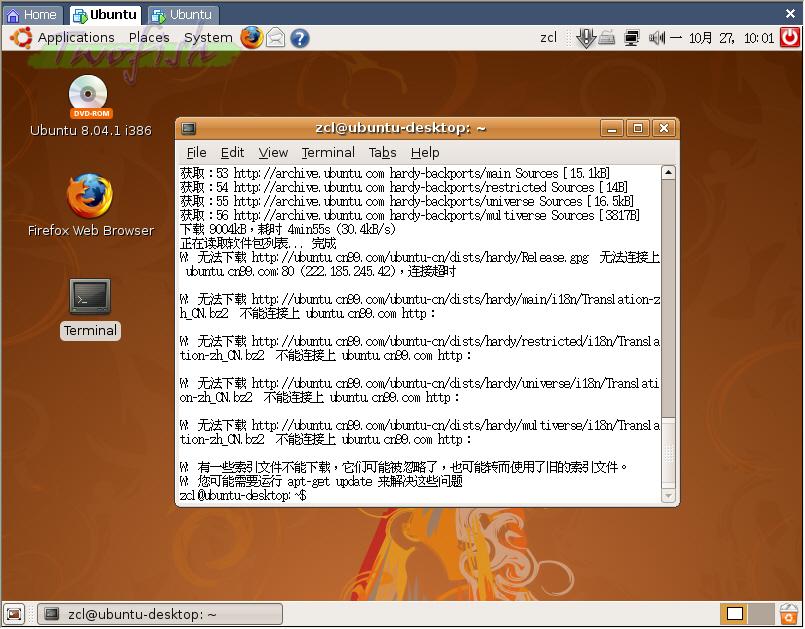
Task: Click the line with 4min55s
Action: 288,229
